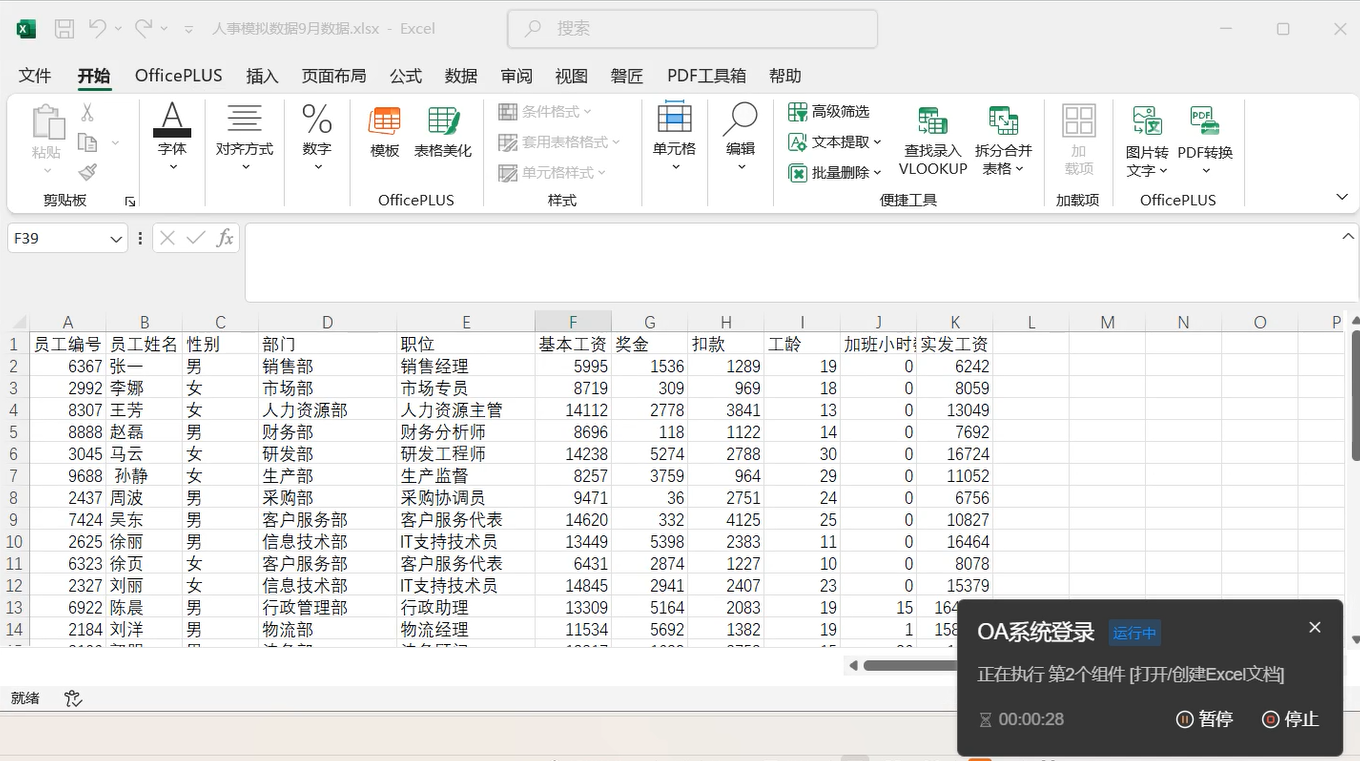Open the Customize Quick Access Toolbar dropdown

(x=189, y=29)
